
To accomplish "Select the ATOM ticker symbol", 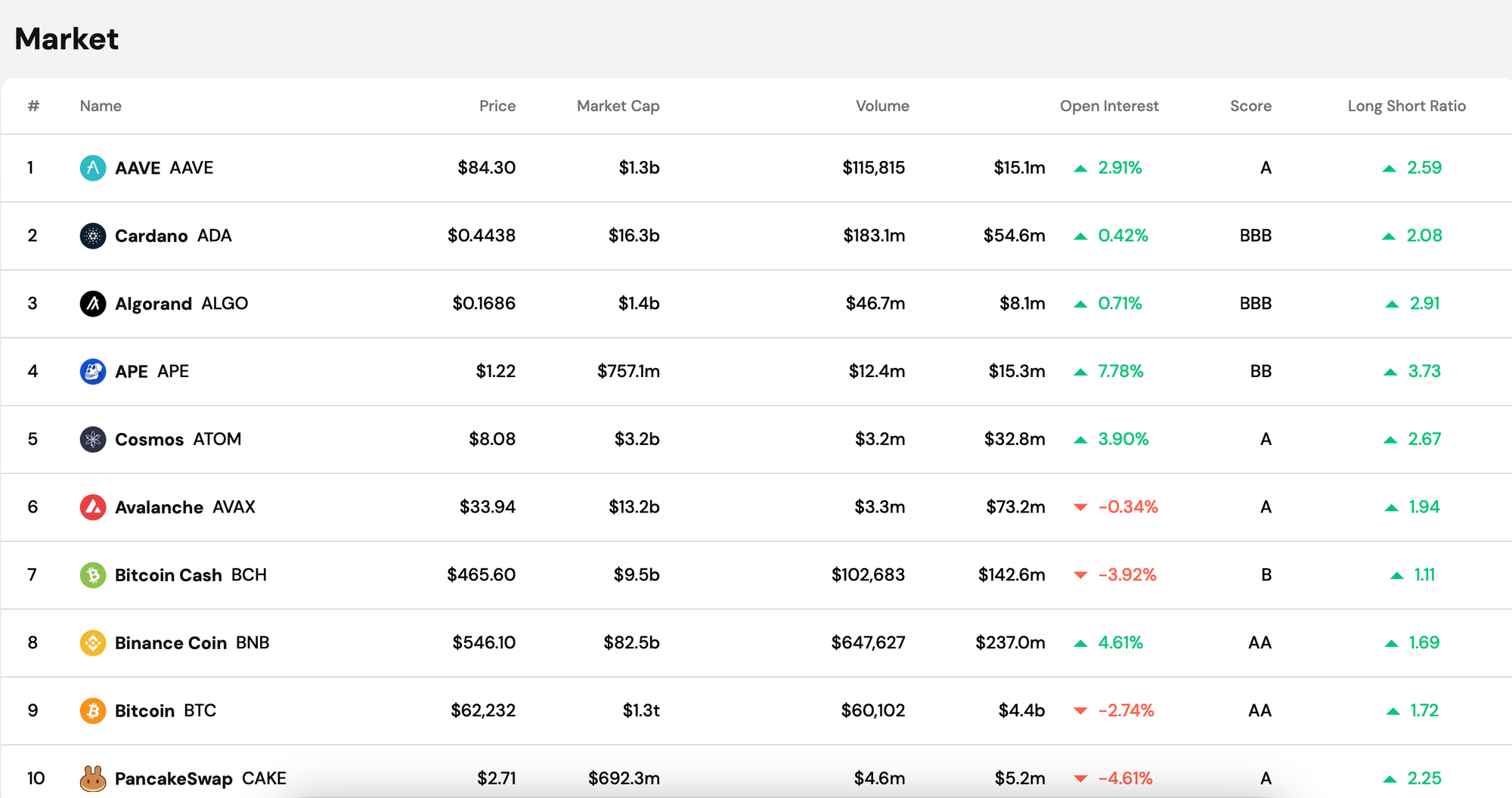I will coord(217,439).
